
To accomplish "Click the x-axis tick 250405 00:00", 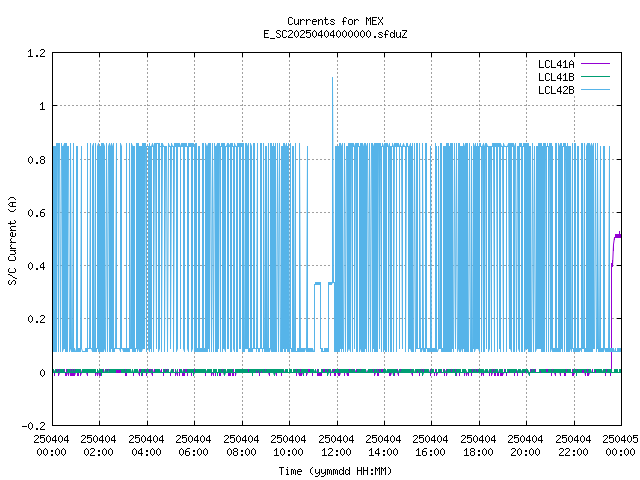I will [x=620, y=446].
